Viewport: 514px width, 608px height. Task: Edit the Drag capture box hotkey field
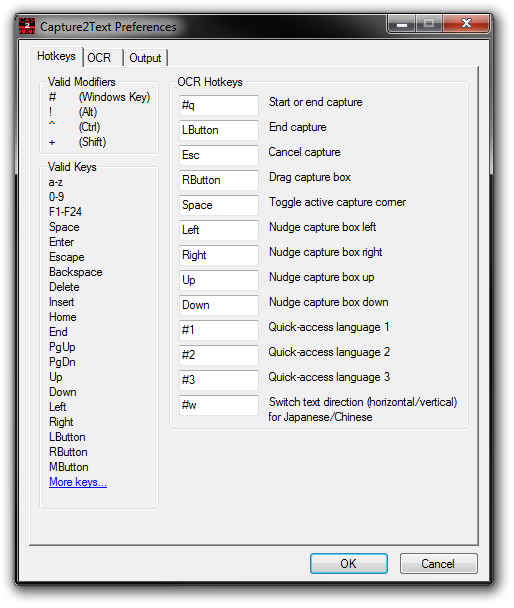coord(219,180)
